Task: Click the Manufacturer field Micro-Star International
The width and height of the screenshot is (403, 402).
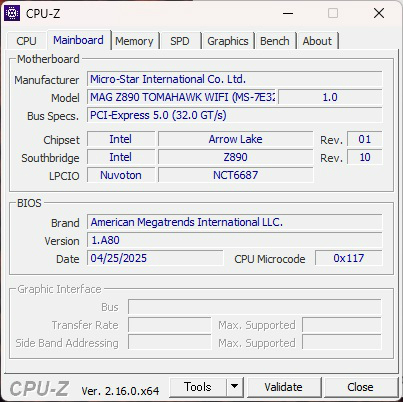Action: click(235, 79)
